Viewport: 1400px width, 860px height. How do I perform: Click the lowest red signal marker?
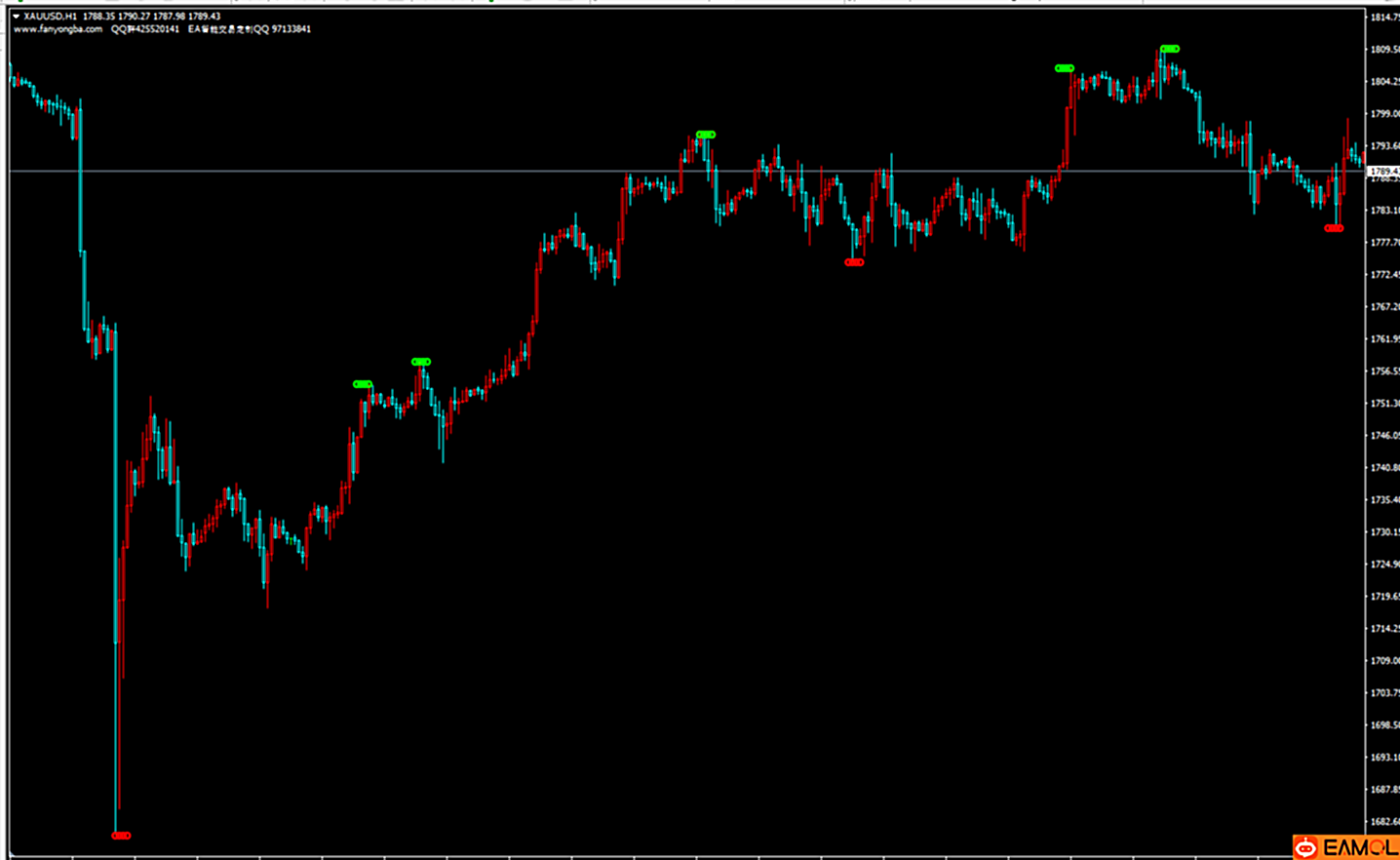121,836
